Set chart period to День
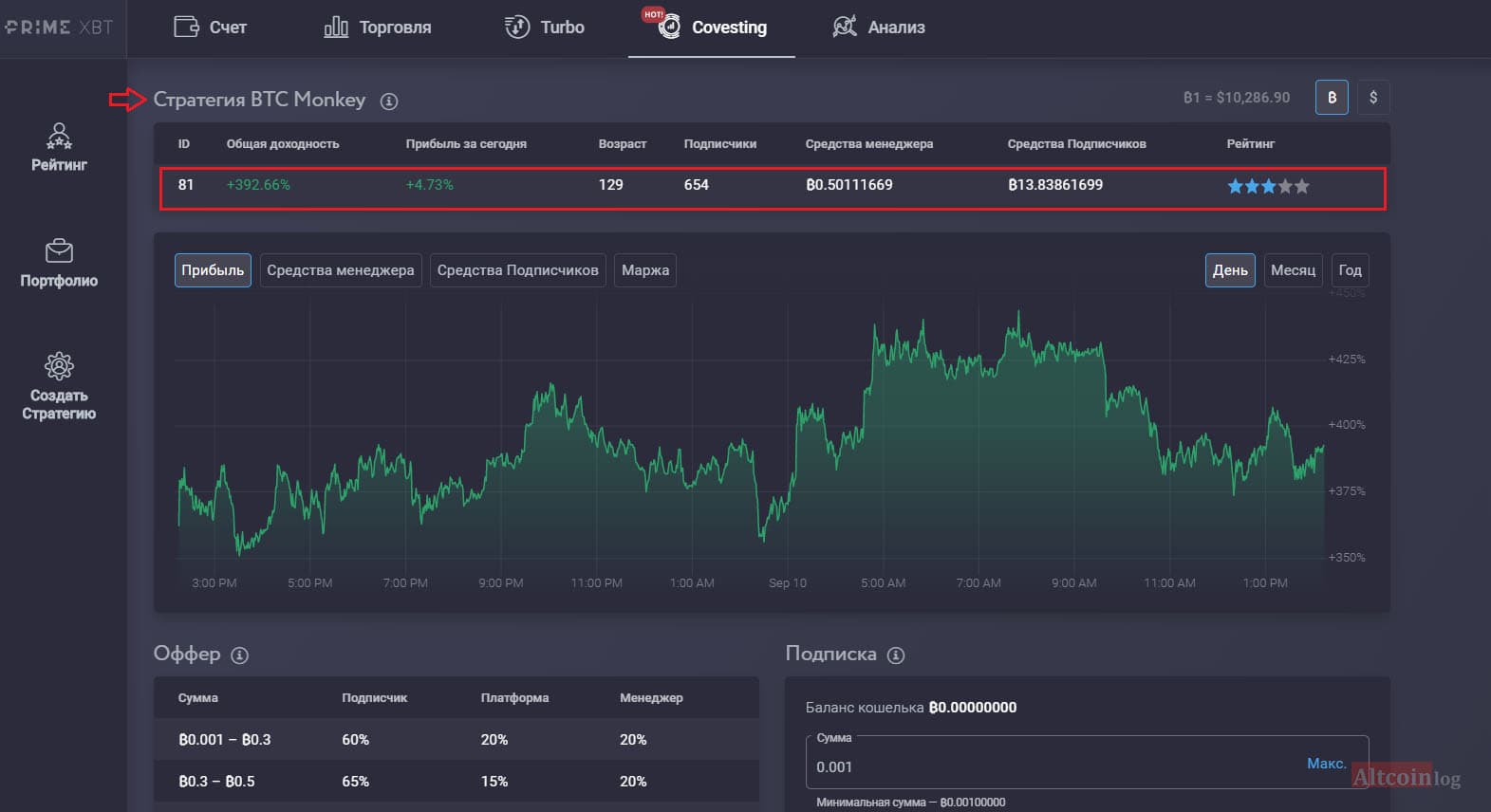 pyautogui.click(x=1230, y=270)
